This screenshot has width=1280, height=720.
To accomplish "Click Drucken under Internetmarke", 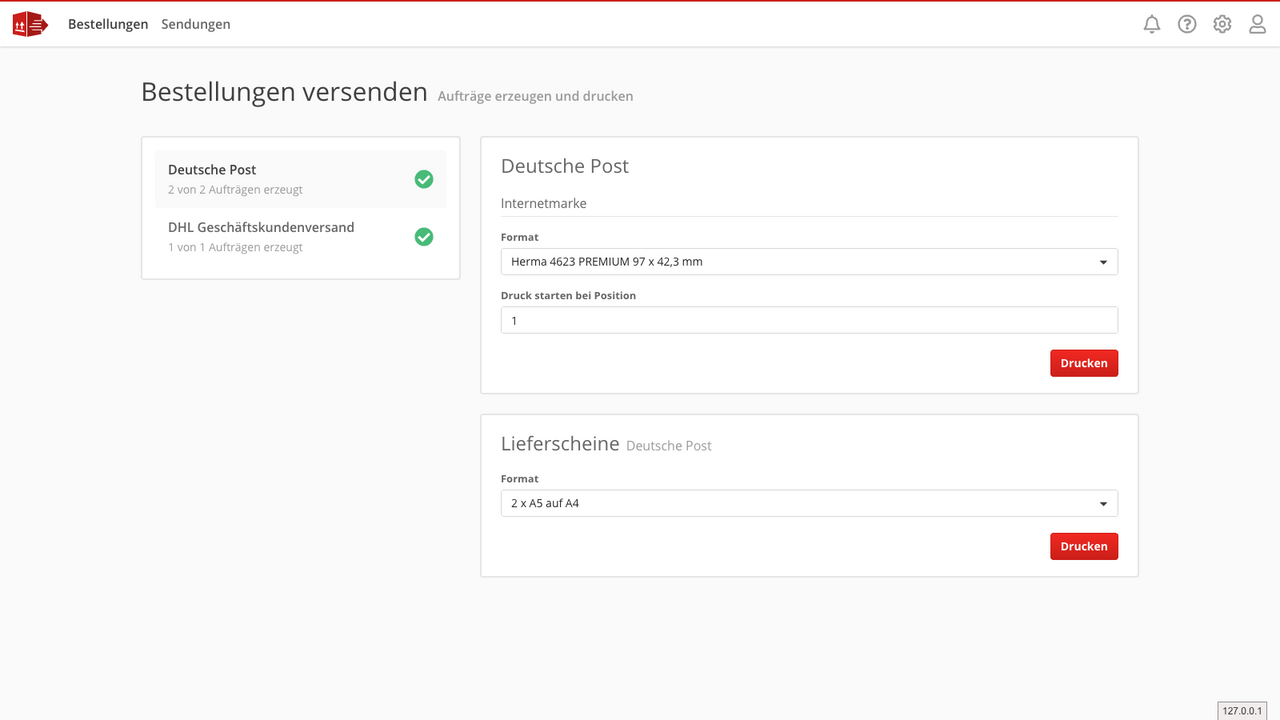I will click(1083, 362).
